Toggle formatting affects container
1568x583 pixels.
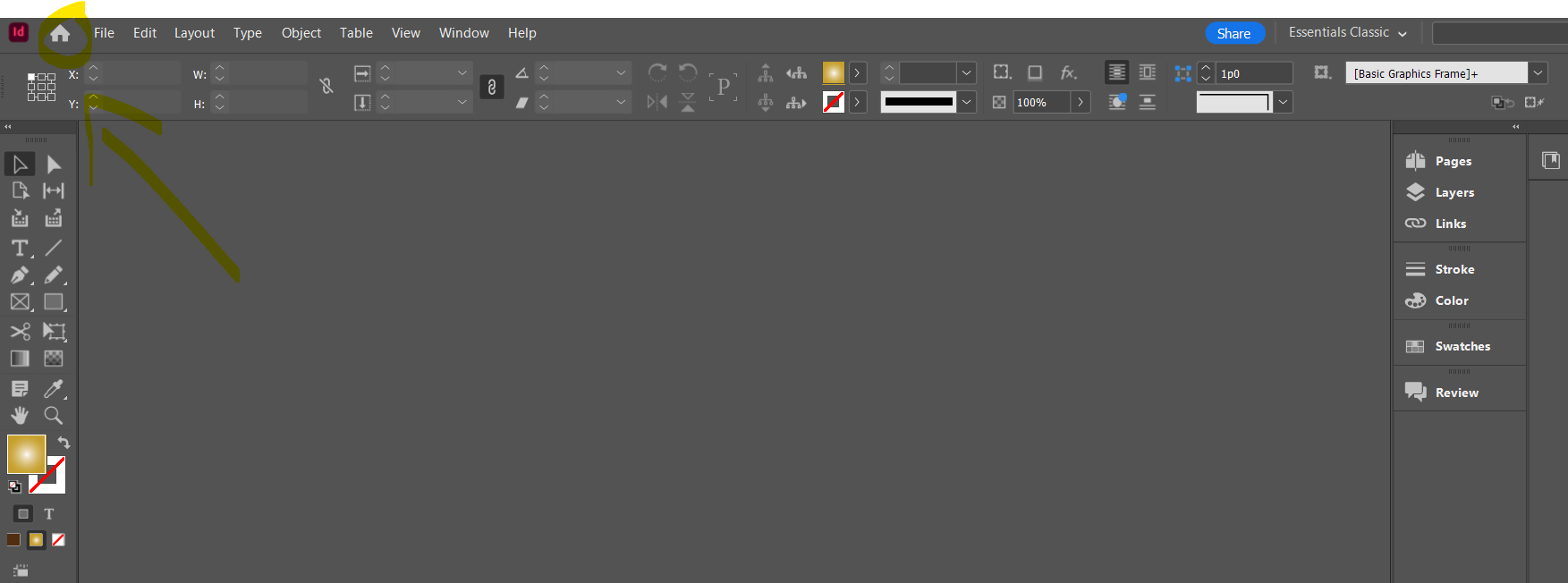click(23, 513)
